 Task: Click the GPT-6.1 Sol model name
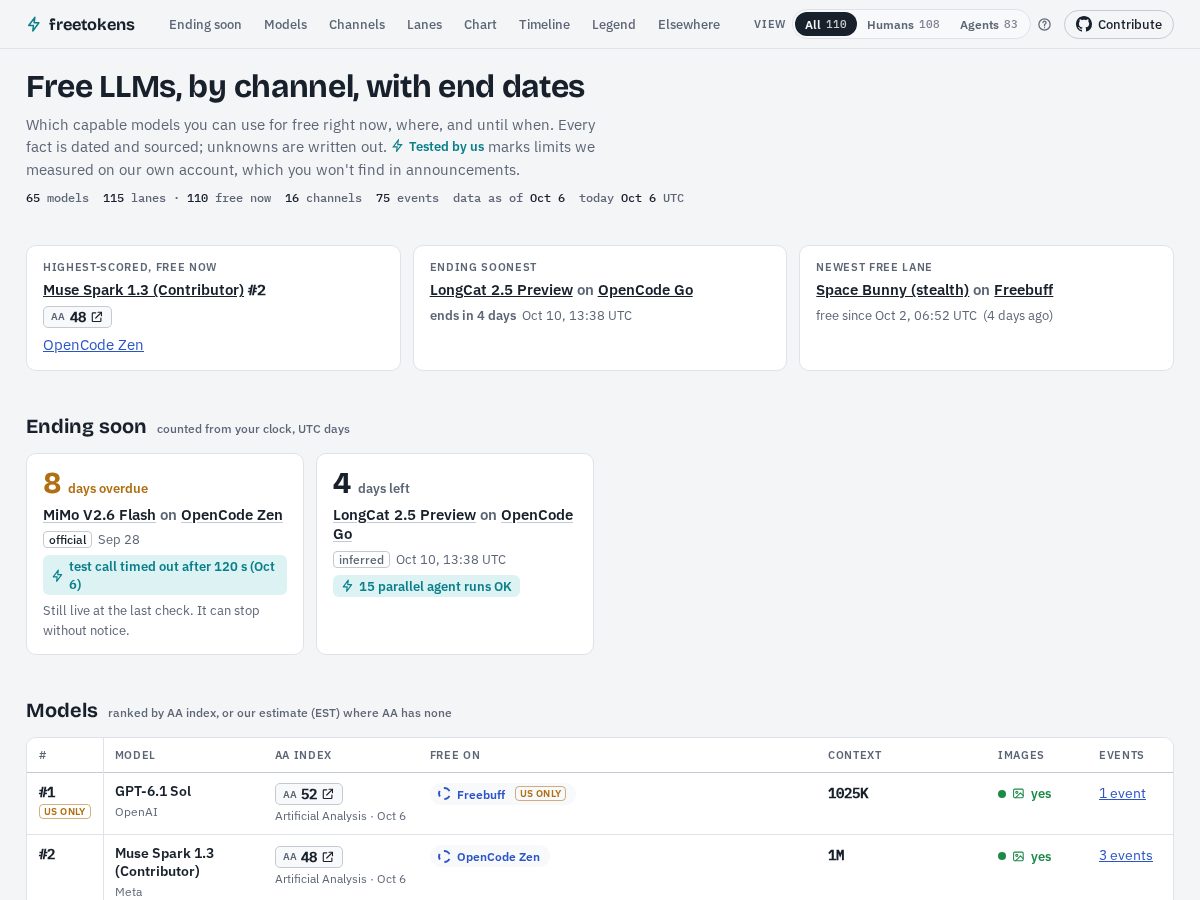[x=153, y=791]
